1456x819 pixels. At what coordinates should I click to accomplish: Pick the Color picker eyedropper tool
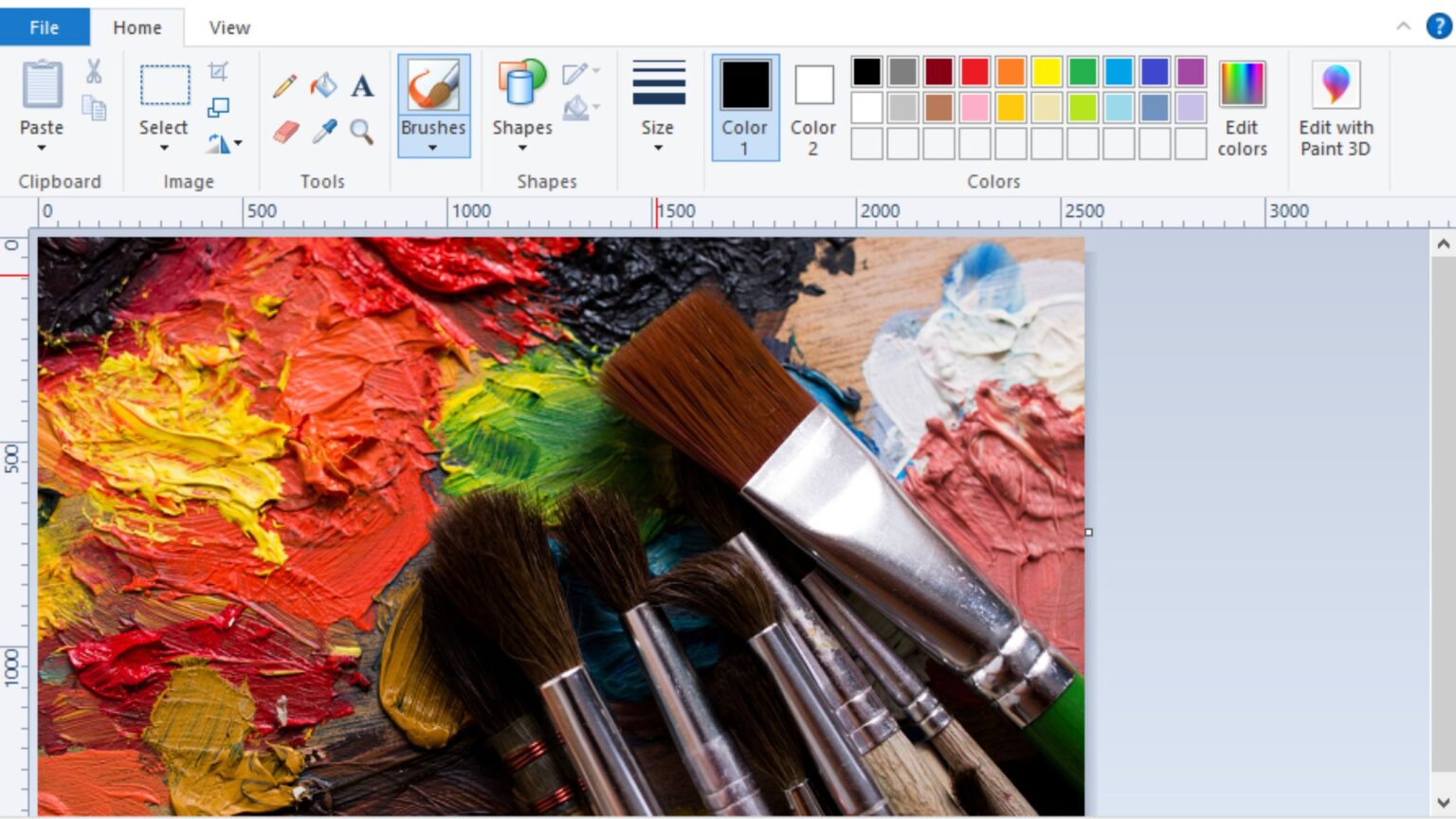(323, 133)
